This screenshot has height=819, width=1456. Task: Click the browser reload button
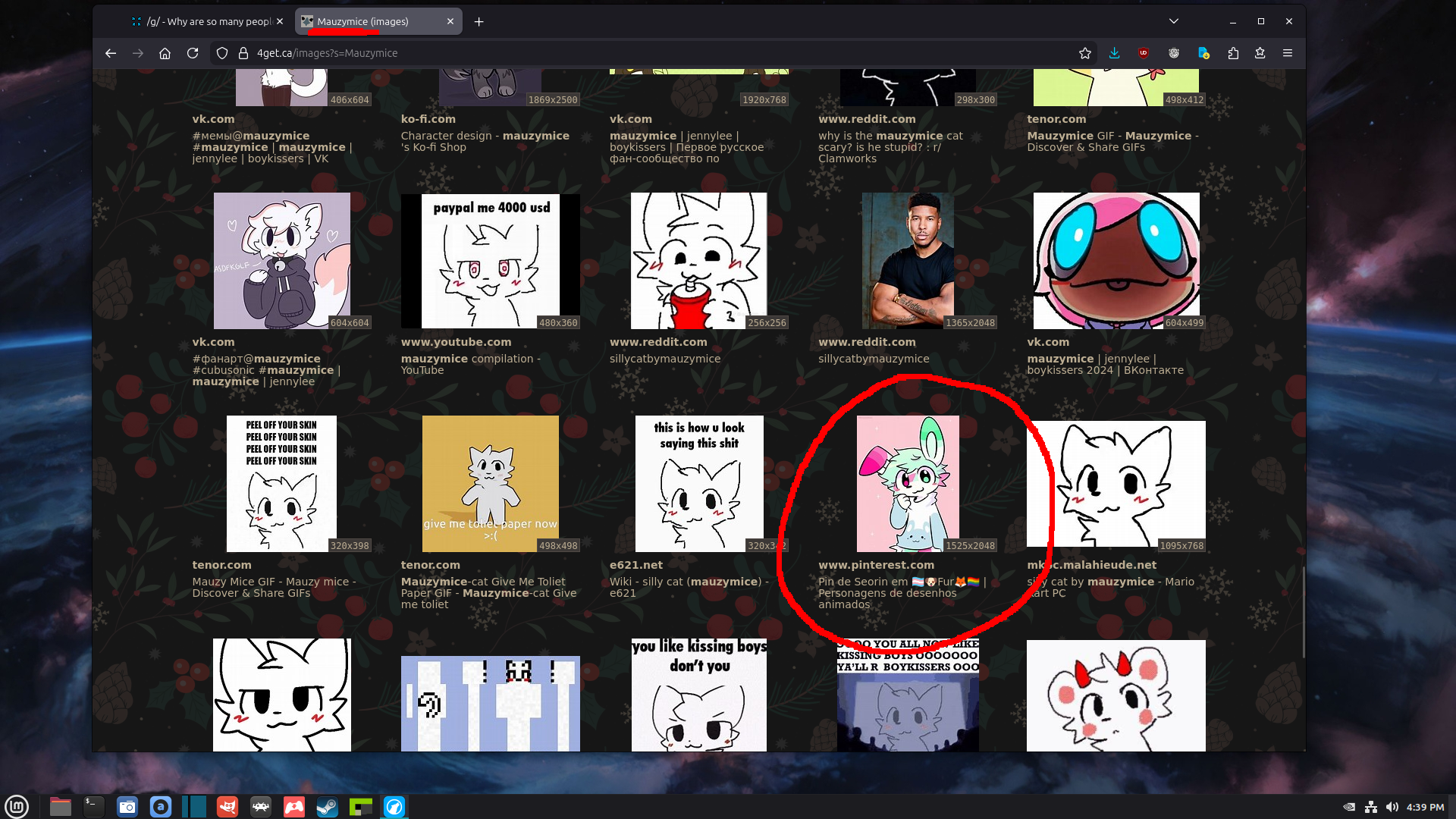click(193, 53)
